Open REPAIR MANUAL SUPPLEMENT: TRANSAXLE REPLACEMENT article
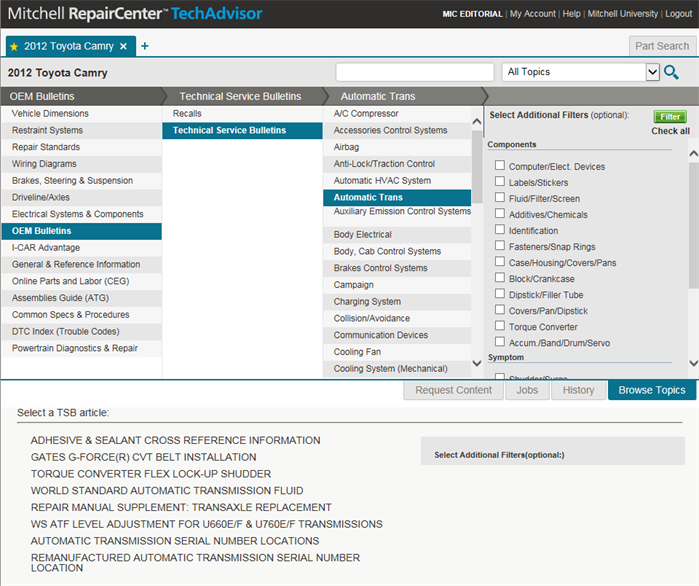699x586 pixels. (181, 508)
